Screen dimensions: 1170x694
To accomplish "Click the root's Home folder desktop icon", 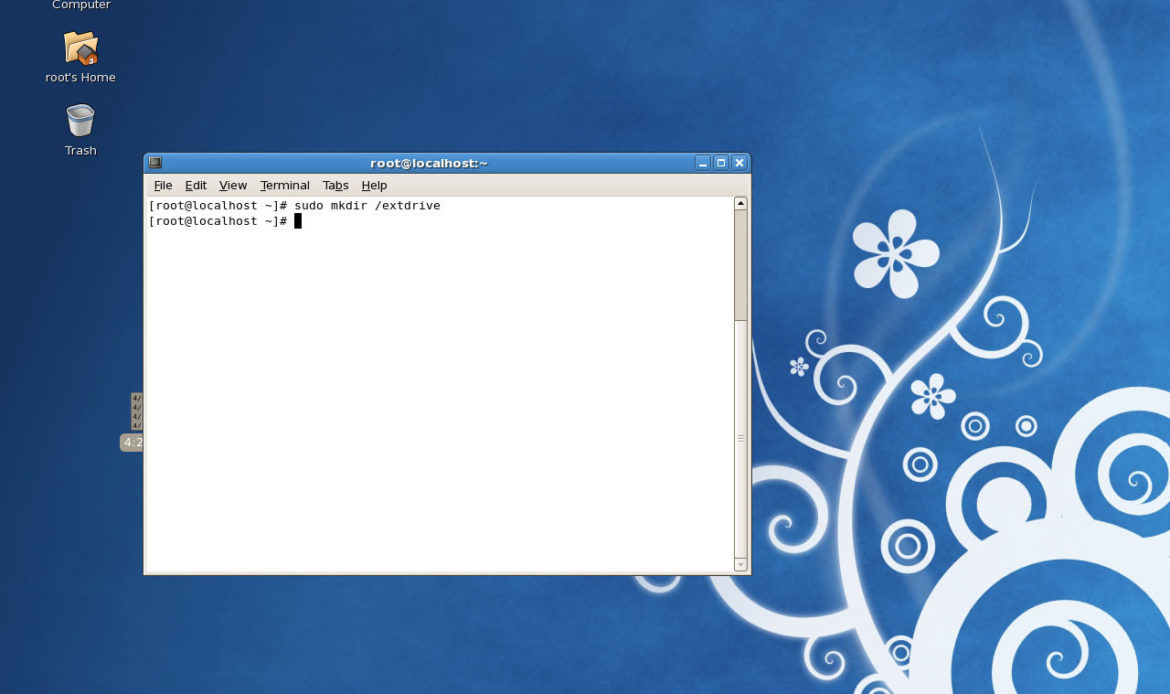I will [80, 48].
